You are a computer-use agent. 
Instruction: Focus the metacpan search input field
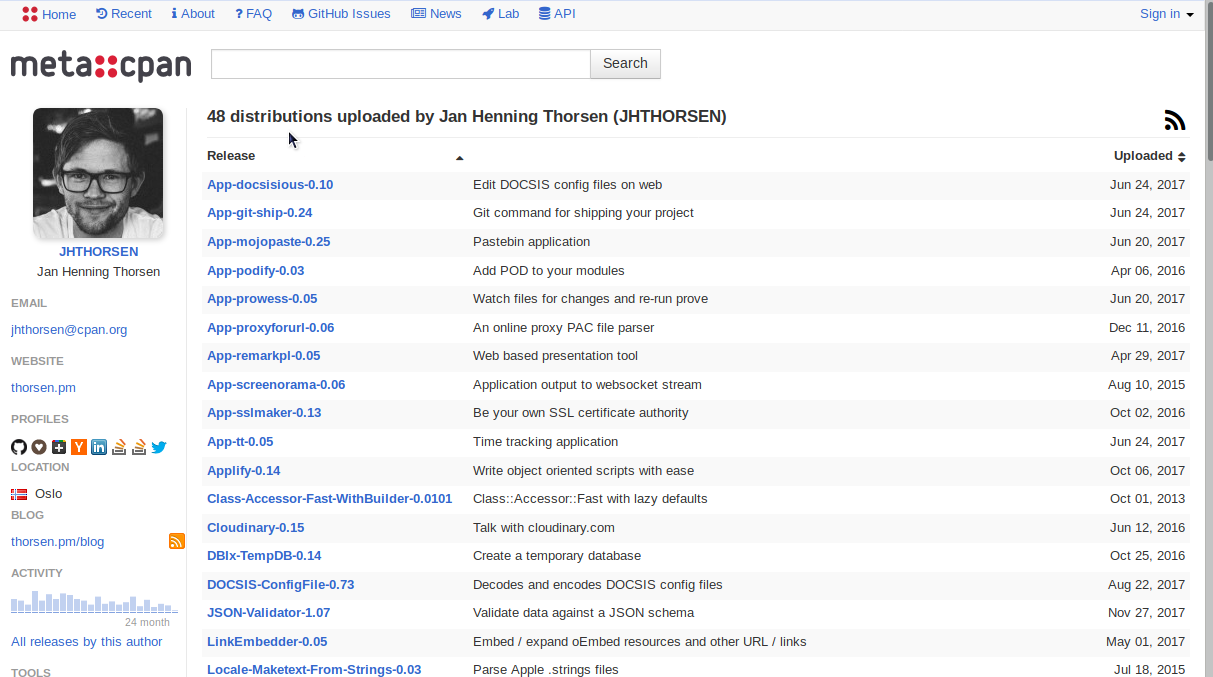coord(401,63)
